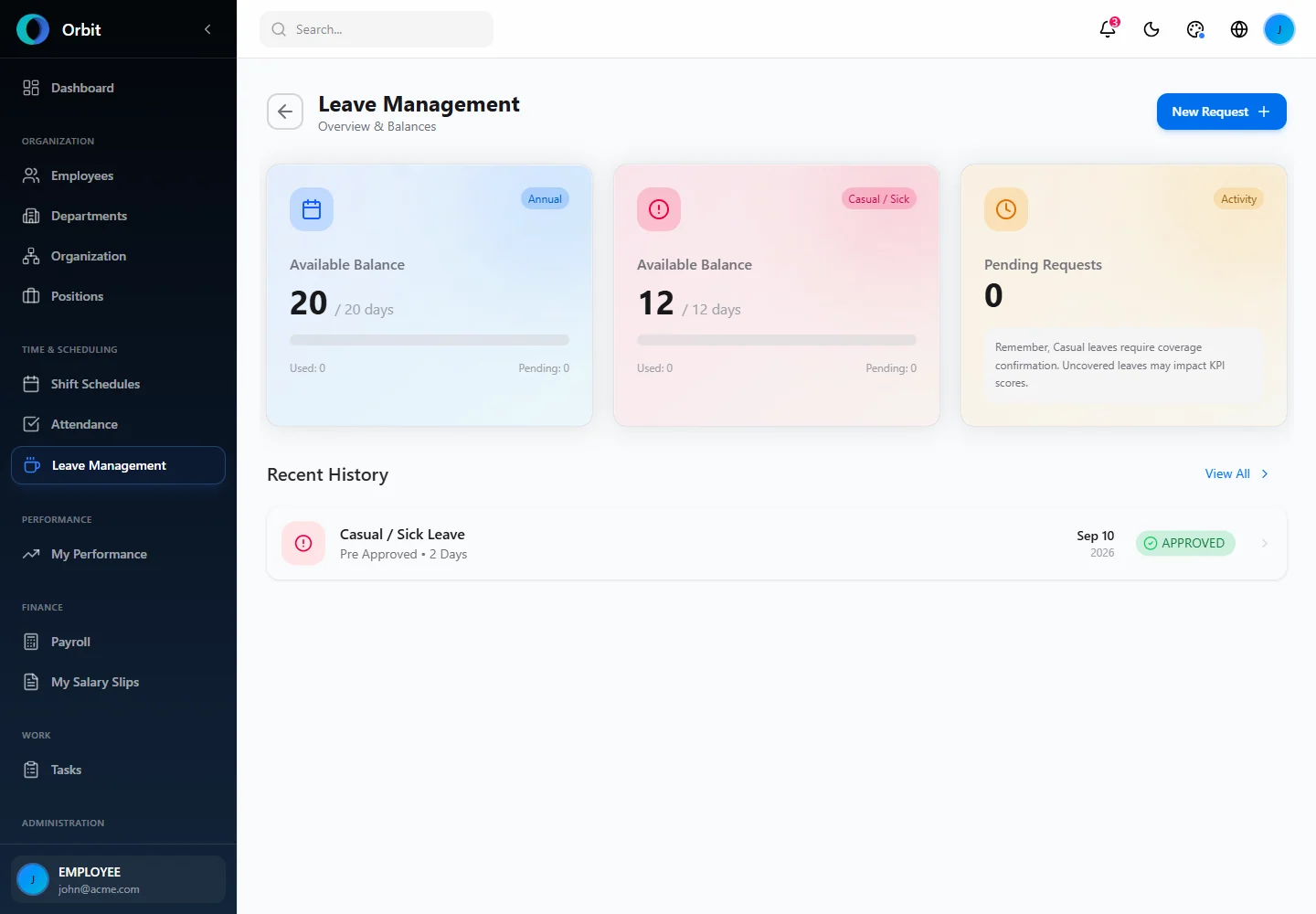Open the Casual / Sick Leave history entry

(777, 544)
